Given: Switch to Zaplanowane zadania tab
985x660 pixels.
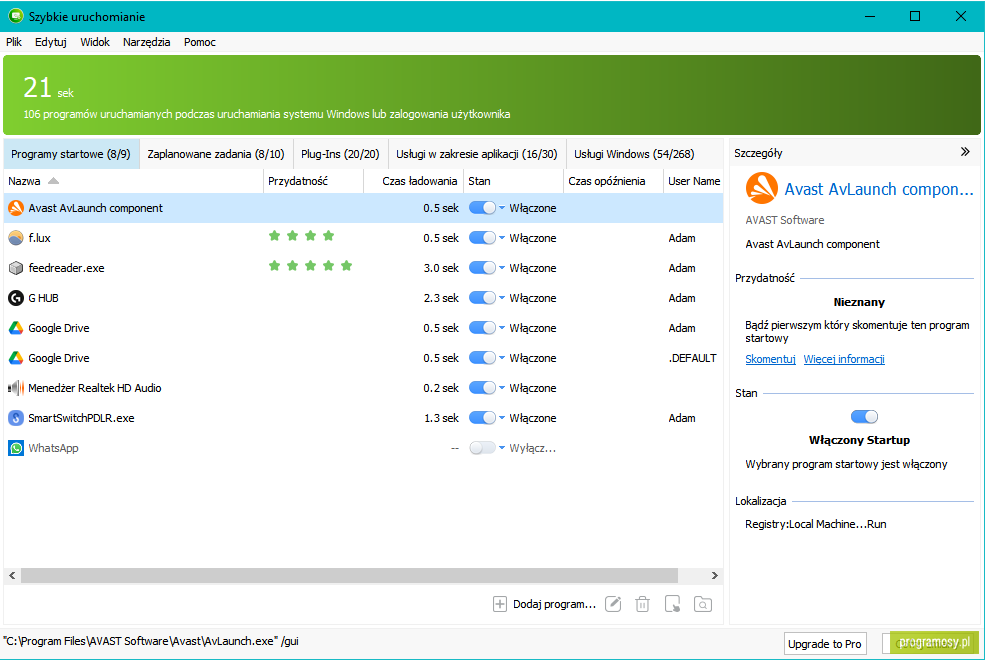Looking at the screenshot, I should tap(216, 154).
